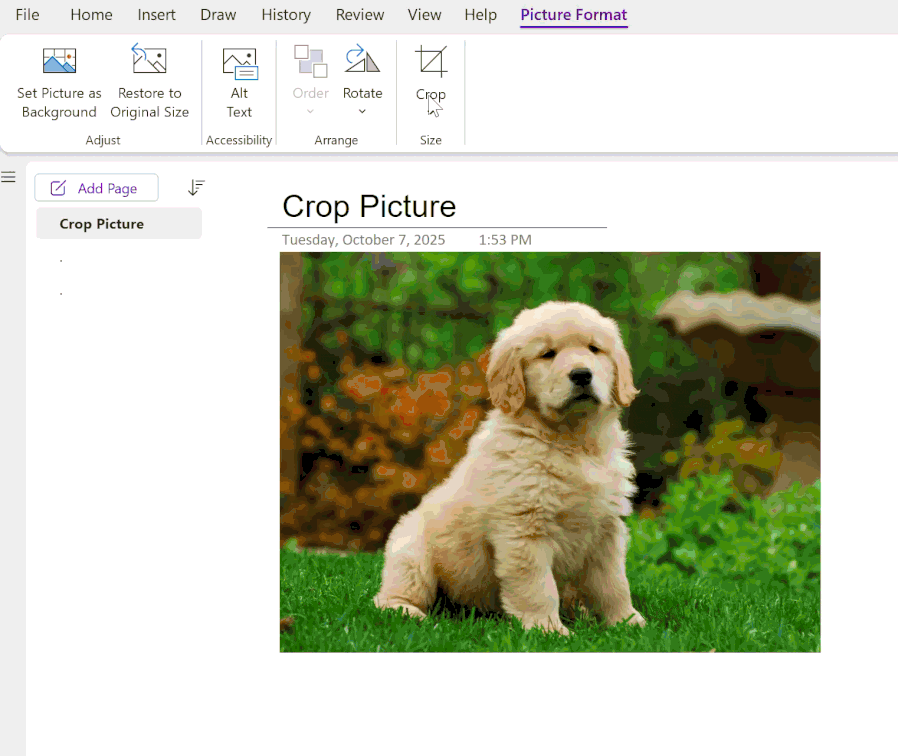This screenshot has height=756, width=898.
Task: Click the page sort icon beside Add Page
Action: (195, 187)
